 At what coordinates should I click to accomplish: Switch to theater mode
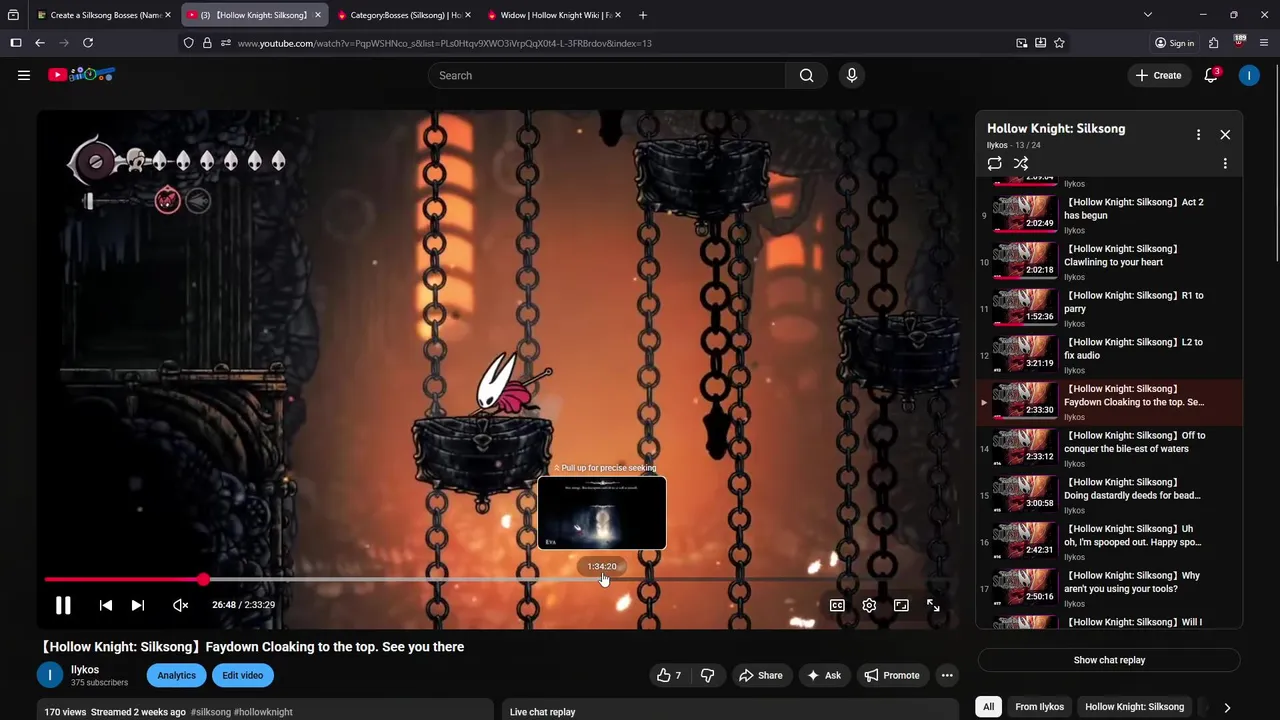pyautogui.click(x=901, y=605)
